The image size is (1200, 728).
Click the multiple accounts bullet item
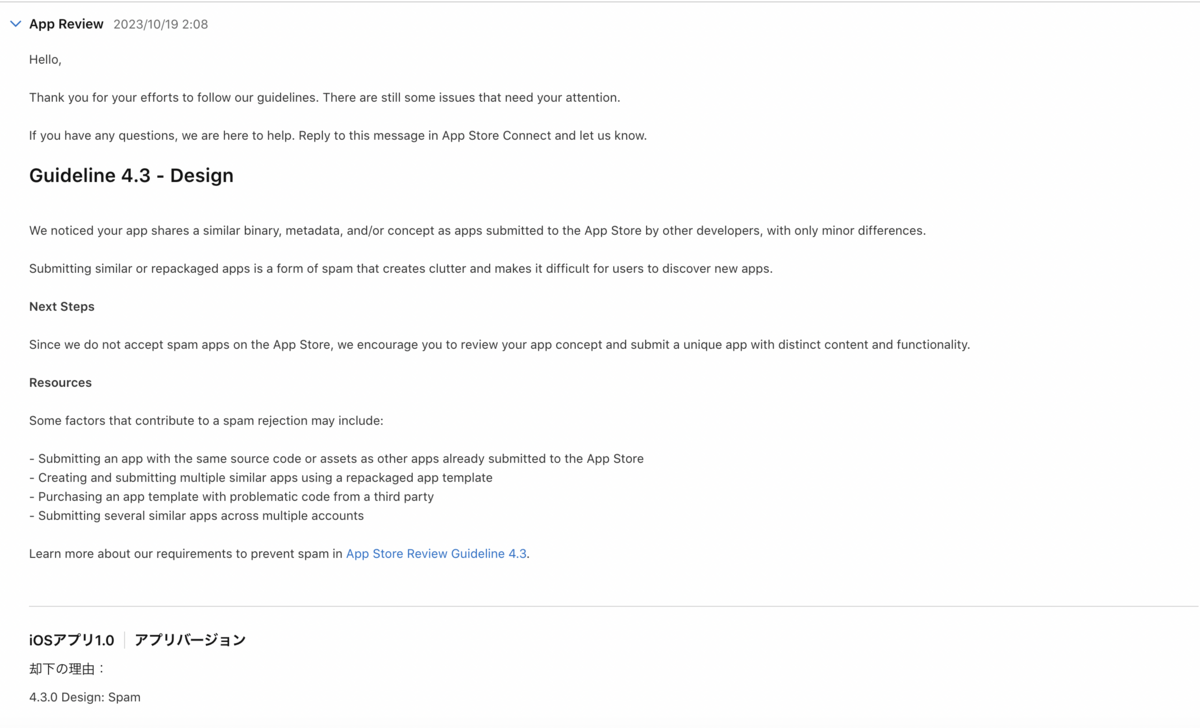[x=197, y=515]
